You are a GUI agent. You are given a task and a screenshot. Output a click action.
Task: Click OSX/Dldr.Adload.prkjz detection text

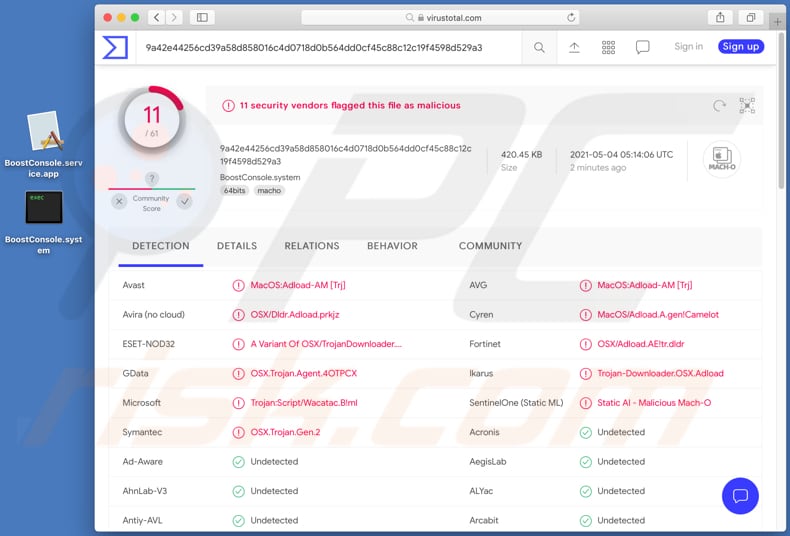(295, 314)
